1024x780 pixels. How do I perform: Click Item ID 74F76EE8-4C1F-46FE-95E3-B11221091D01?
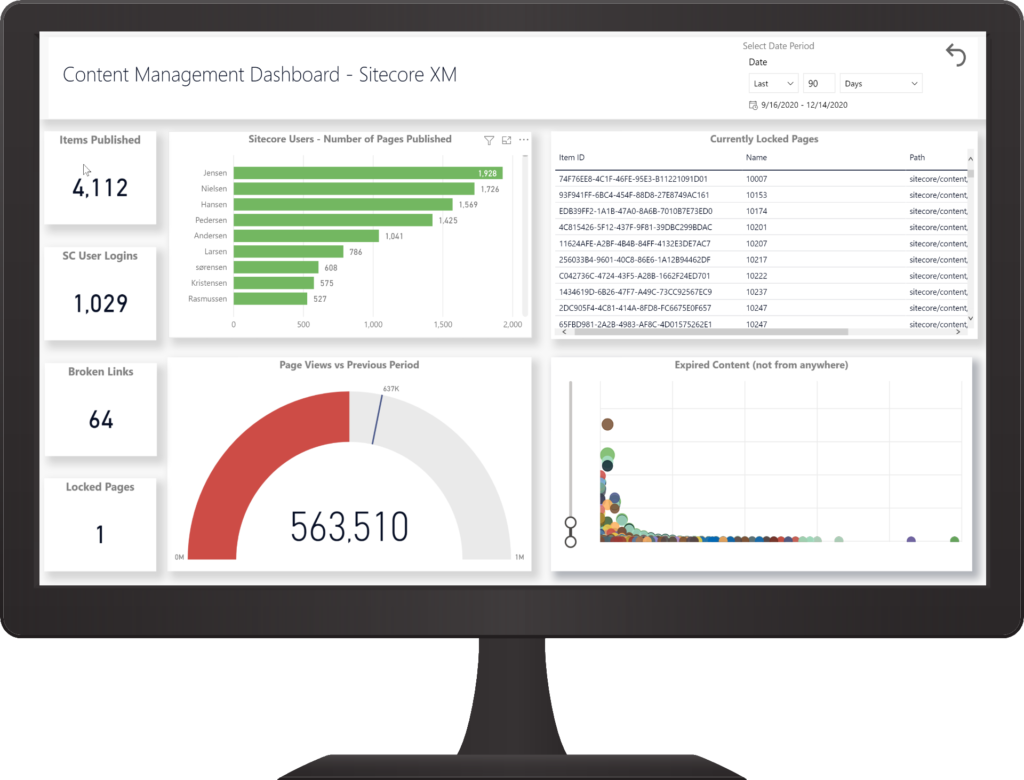pos(633,179)
